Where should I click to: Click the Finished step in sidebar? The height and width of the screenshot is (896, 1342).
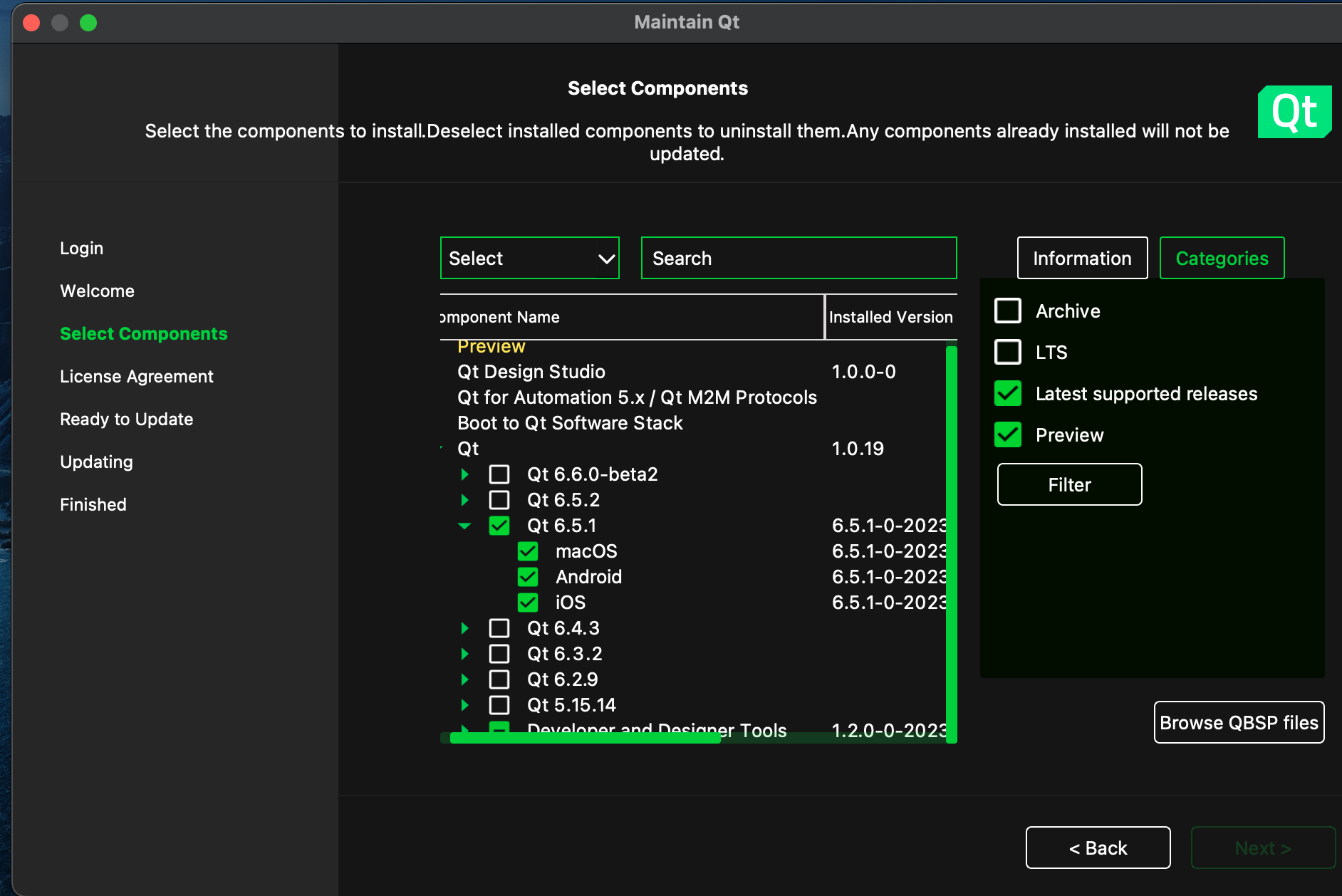pos(93,504)
